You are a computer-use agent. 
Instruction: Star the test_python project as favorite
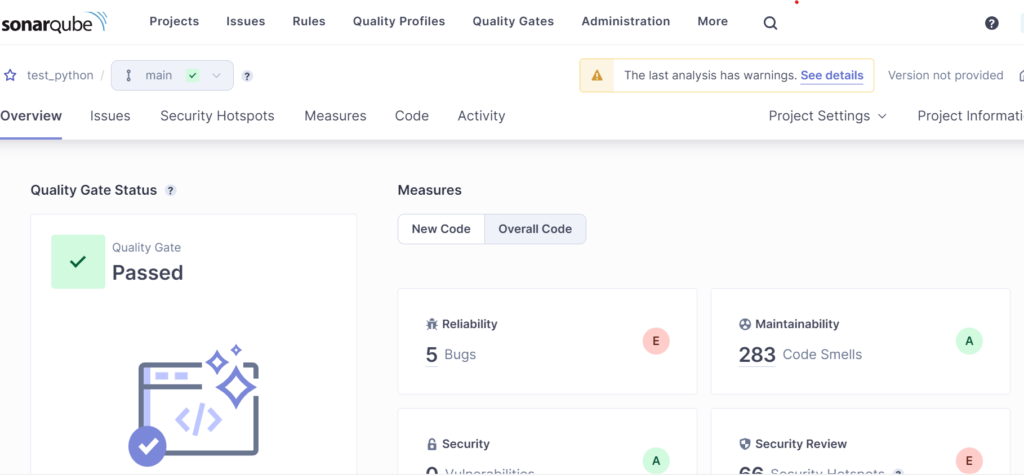11,75
